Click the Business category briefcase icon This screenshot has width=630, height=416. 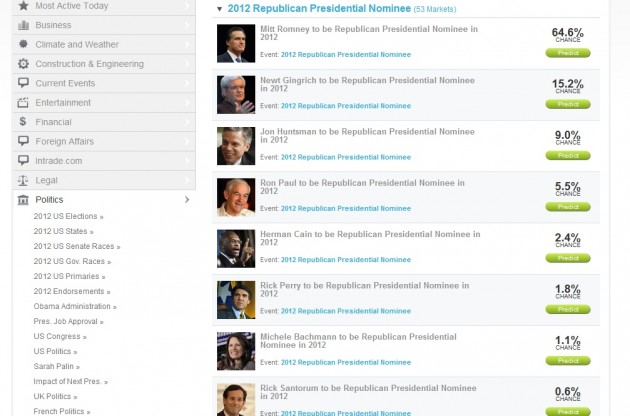tap(23, 25)
